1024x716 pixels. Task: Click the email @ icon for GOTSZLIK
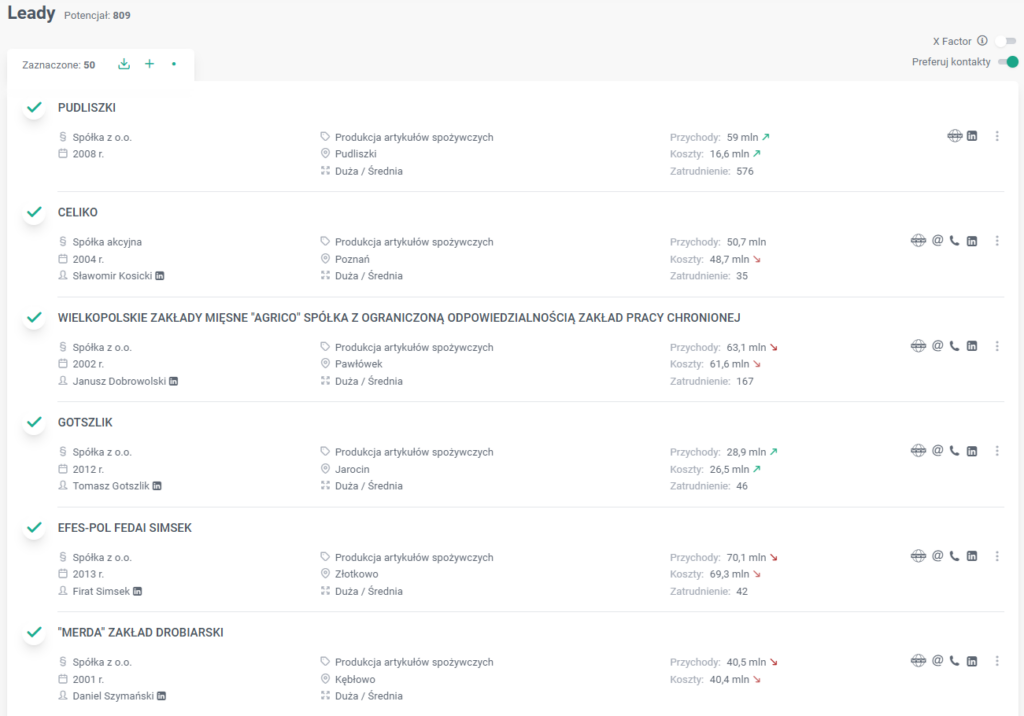(x=938, y=451)
